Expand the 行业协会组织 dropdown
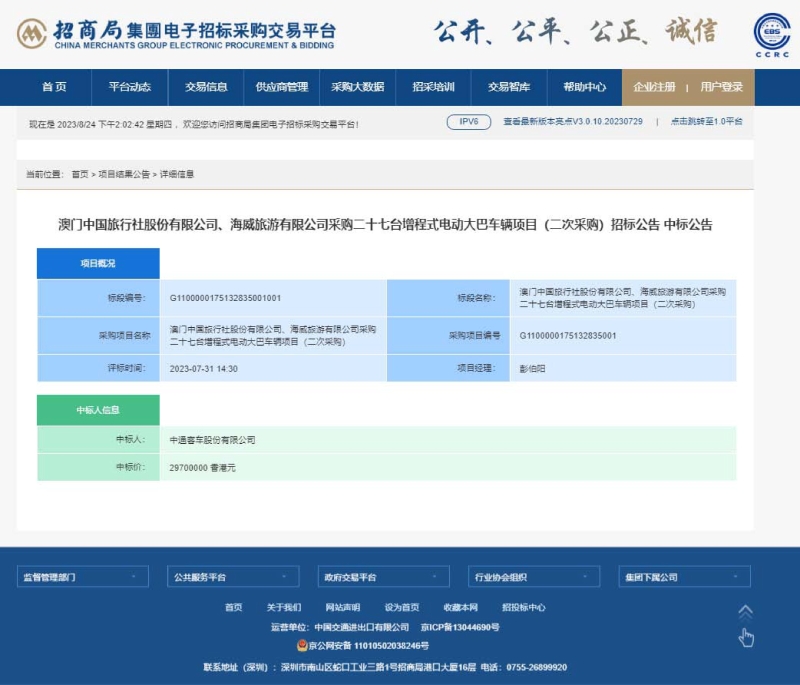The image size is (800, 685). click(x=534, y=577)
